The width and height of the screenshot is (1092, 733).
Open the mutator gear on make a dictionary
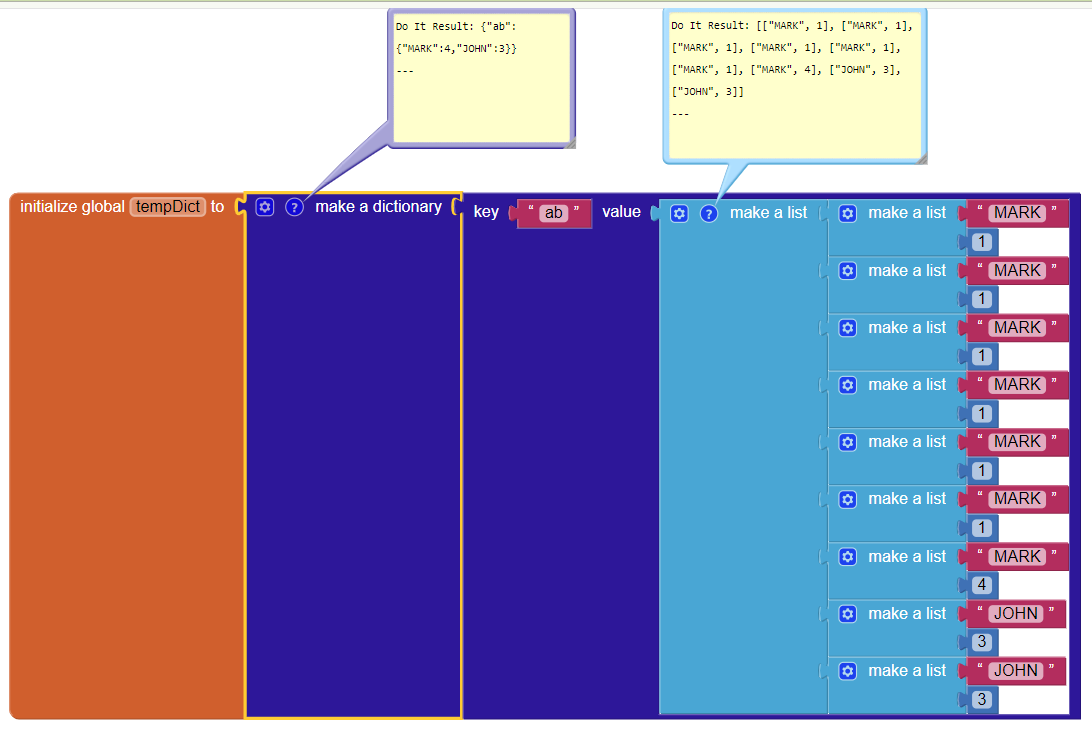point(264,207)
